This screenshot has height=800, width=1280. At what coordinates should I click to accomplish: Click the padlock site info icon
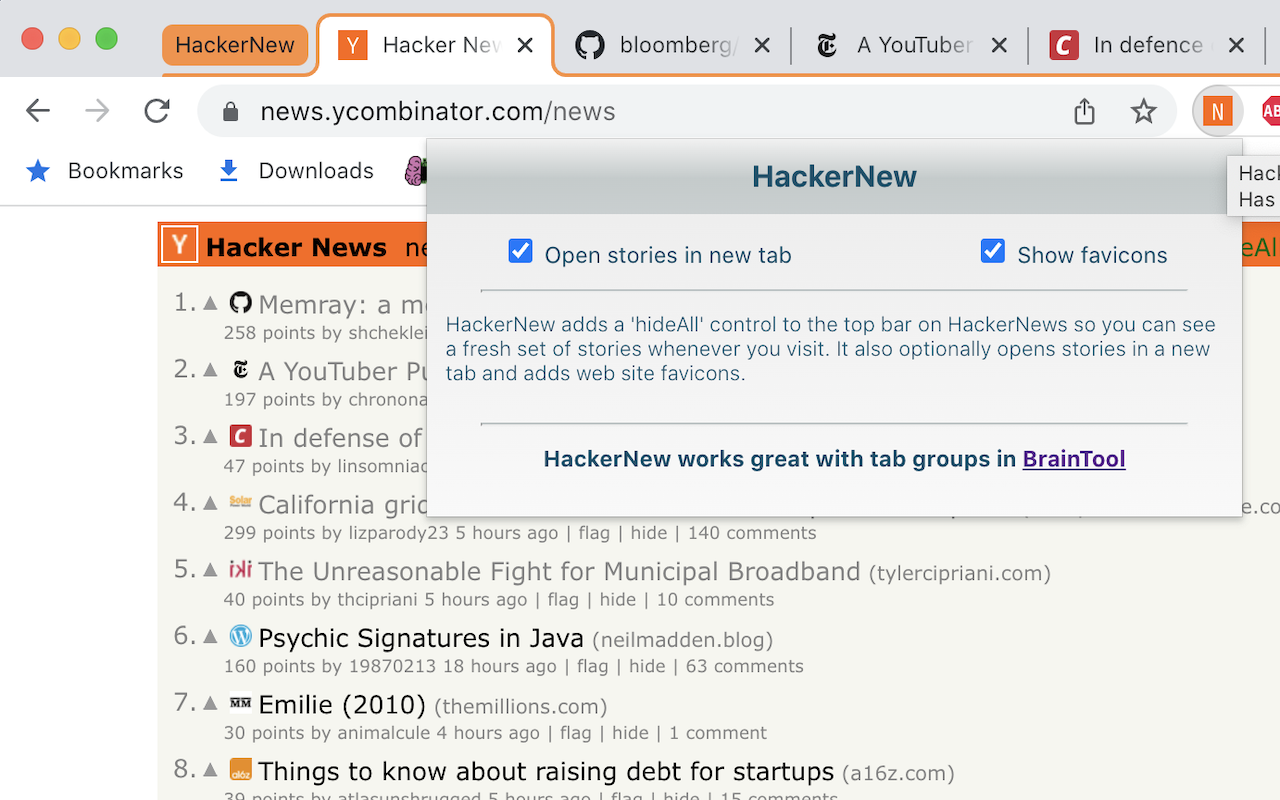(230, 112)
